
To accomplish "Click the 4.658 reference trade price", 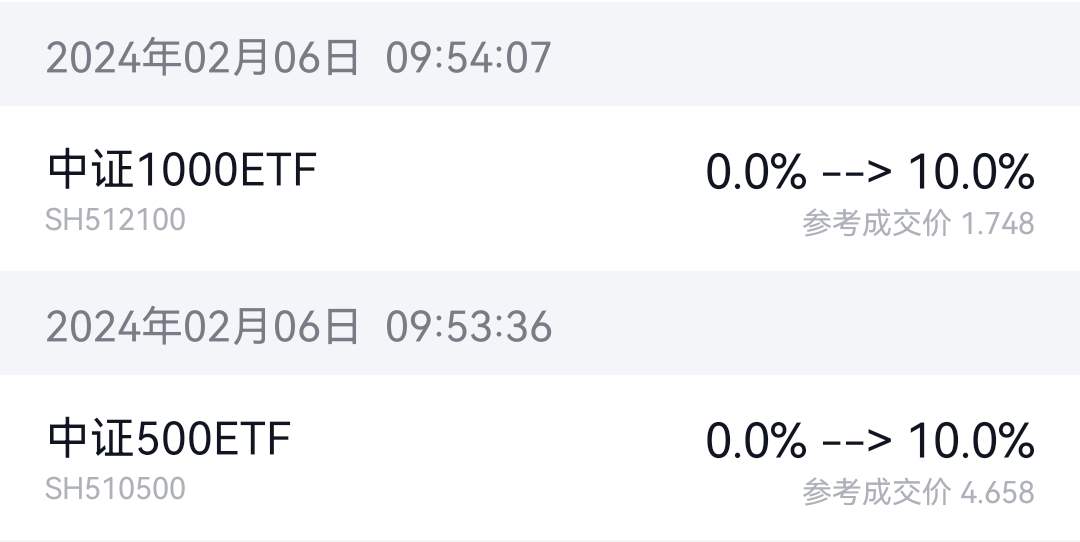I will pyautogui.click(x=997, y=492).
